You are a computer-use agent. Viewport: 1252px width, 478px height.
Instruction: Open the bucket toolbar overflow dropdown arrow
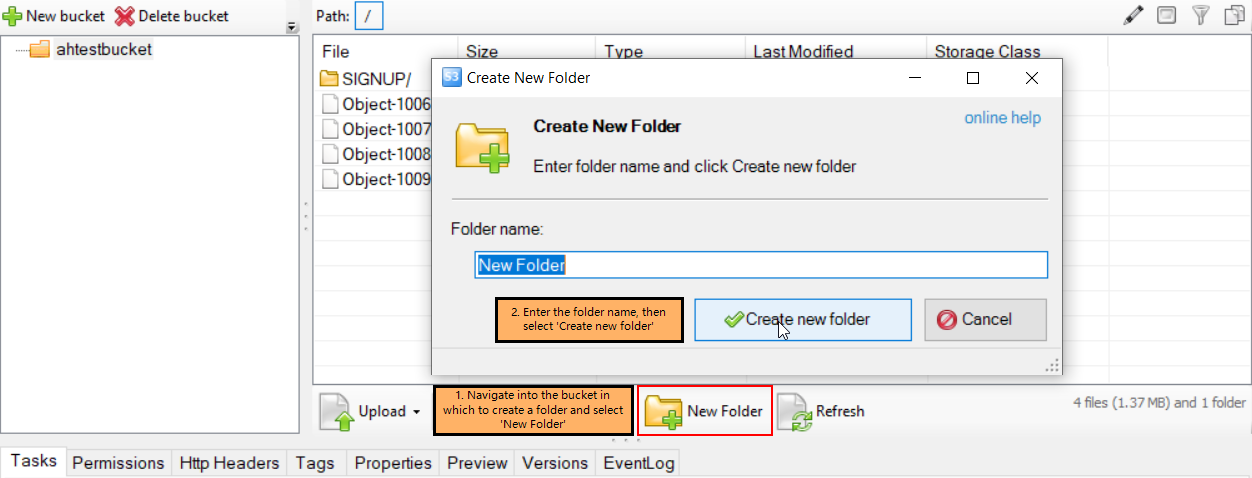292,28
